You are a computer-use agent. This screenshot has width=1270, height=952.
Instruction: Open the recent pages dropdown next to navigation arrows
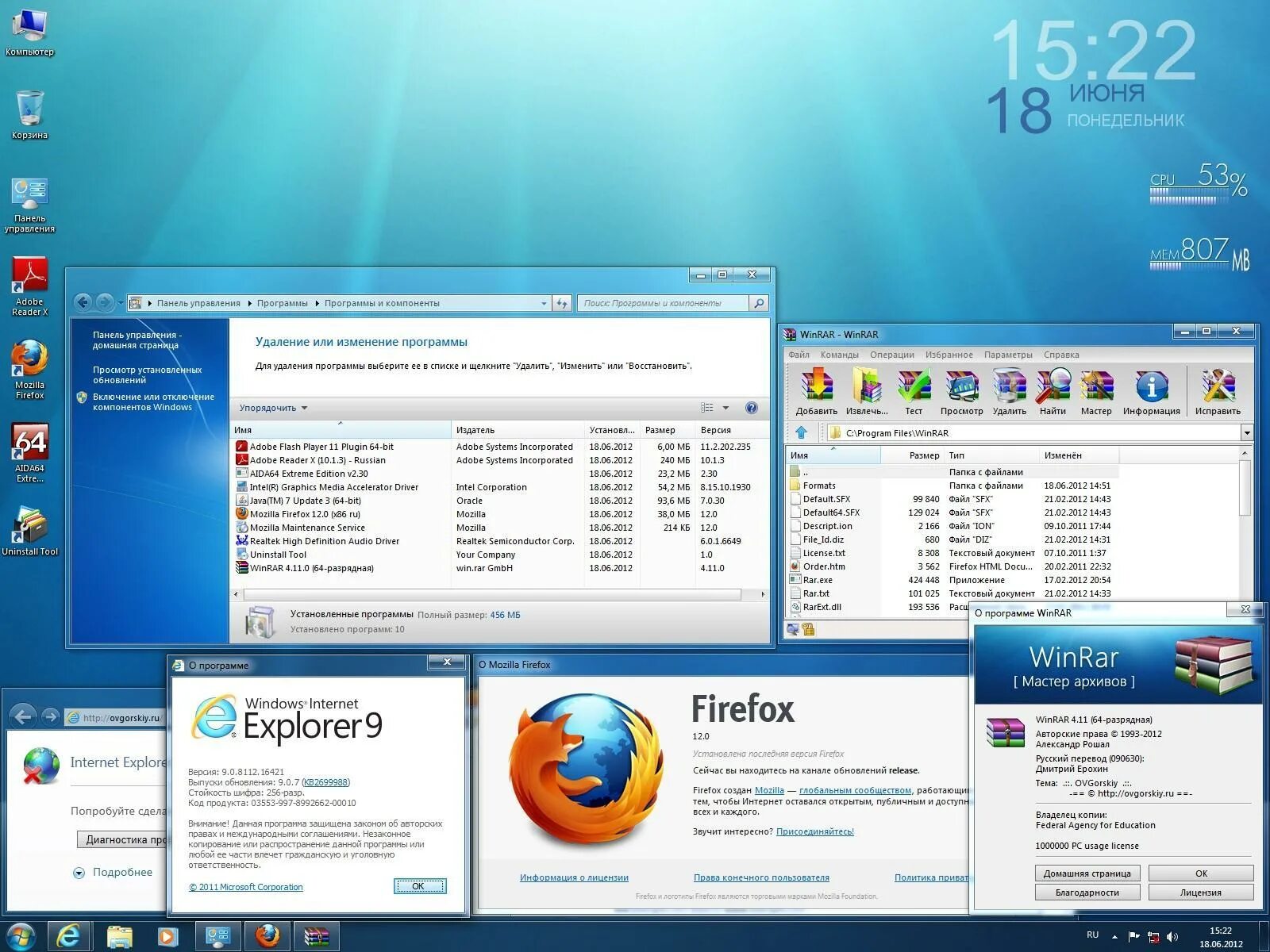click(x=121, y=302)
